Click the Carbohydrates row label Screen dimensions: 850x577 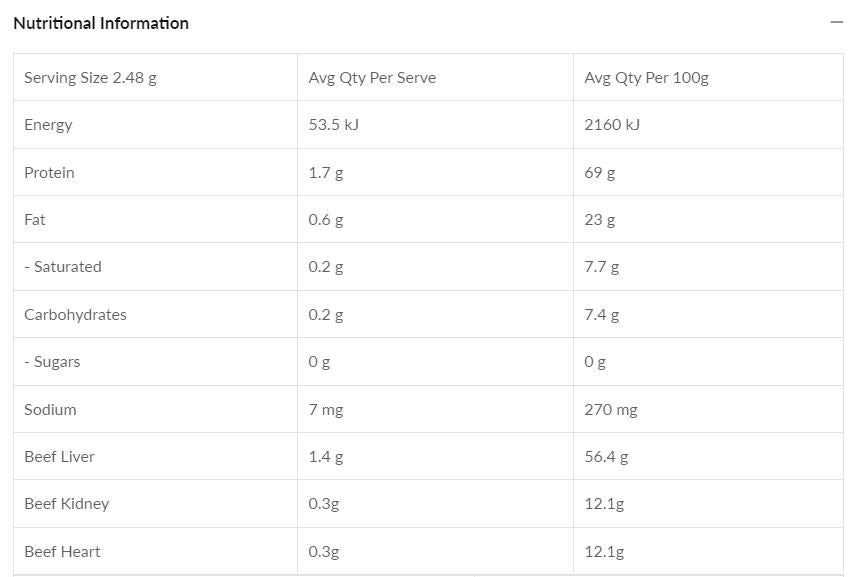coord(75,315)
